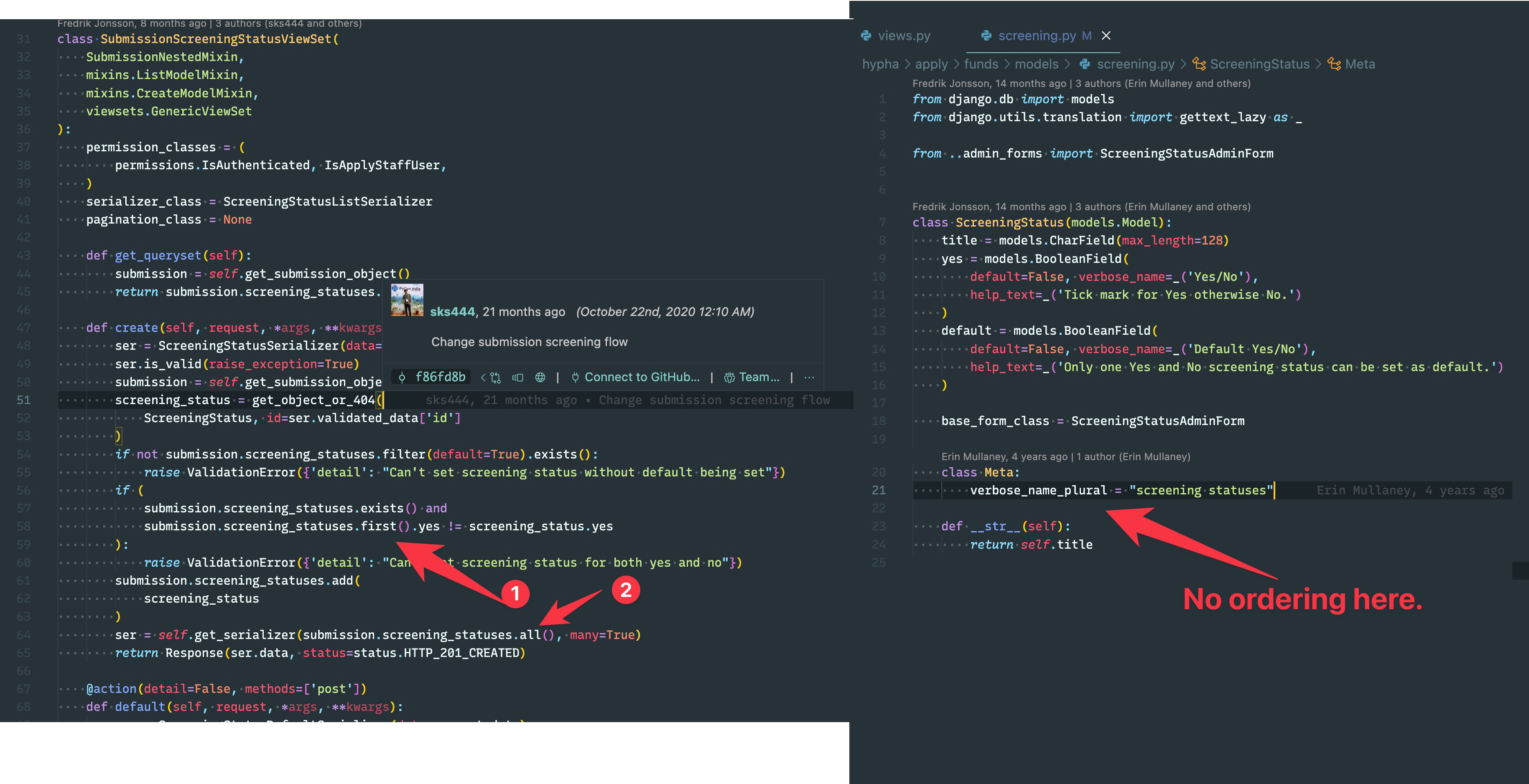Click the plug icon beside Connect to GitHub

tap(575, 377)
